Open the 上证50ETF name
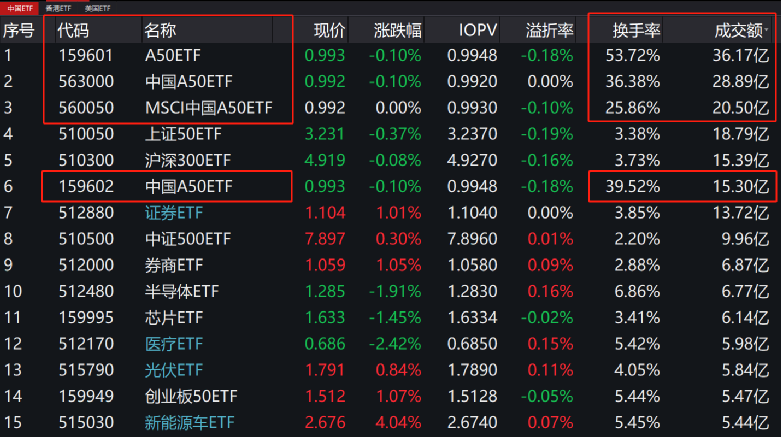This screenshot has height=437, width=781. (x=183, y=134)
